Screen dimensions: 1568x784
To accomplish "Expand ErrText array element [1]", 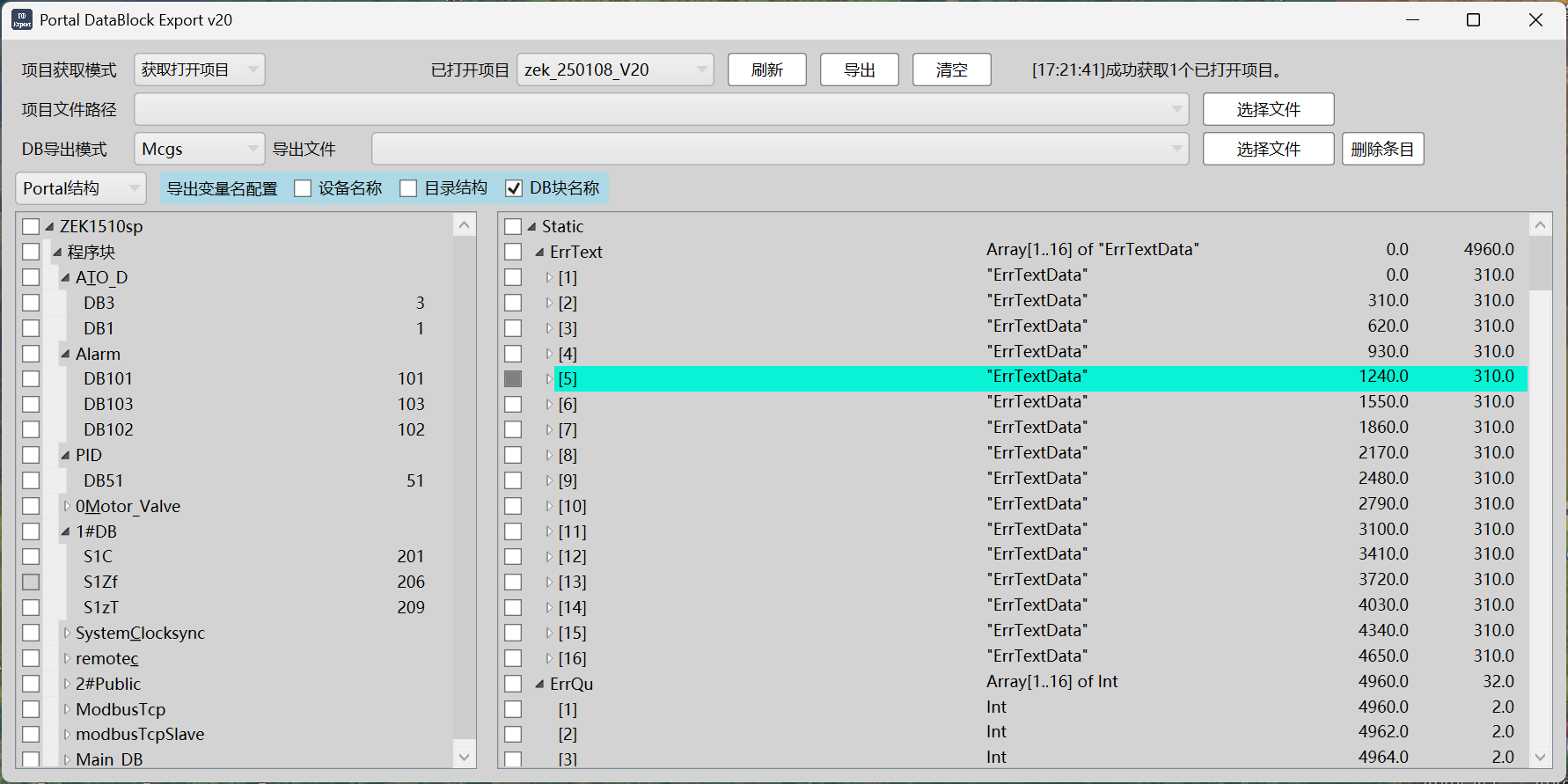I will click(x=549, y=278).
